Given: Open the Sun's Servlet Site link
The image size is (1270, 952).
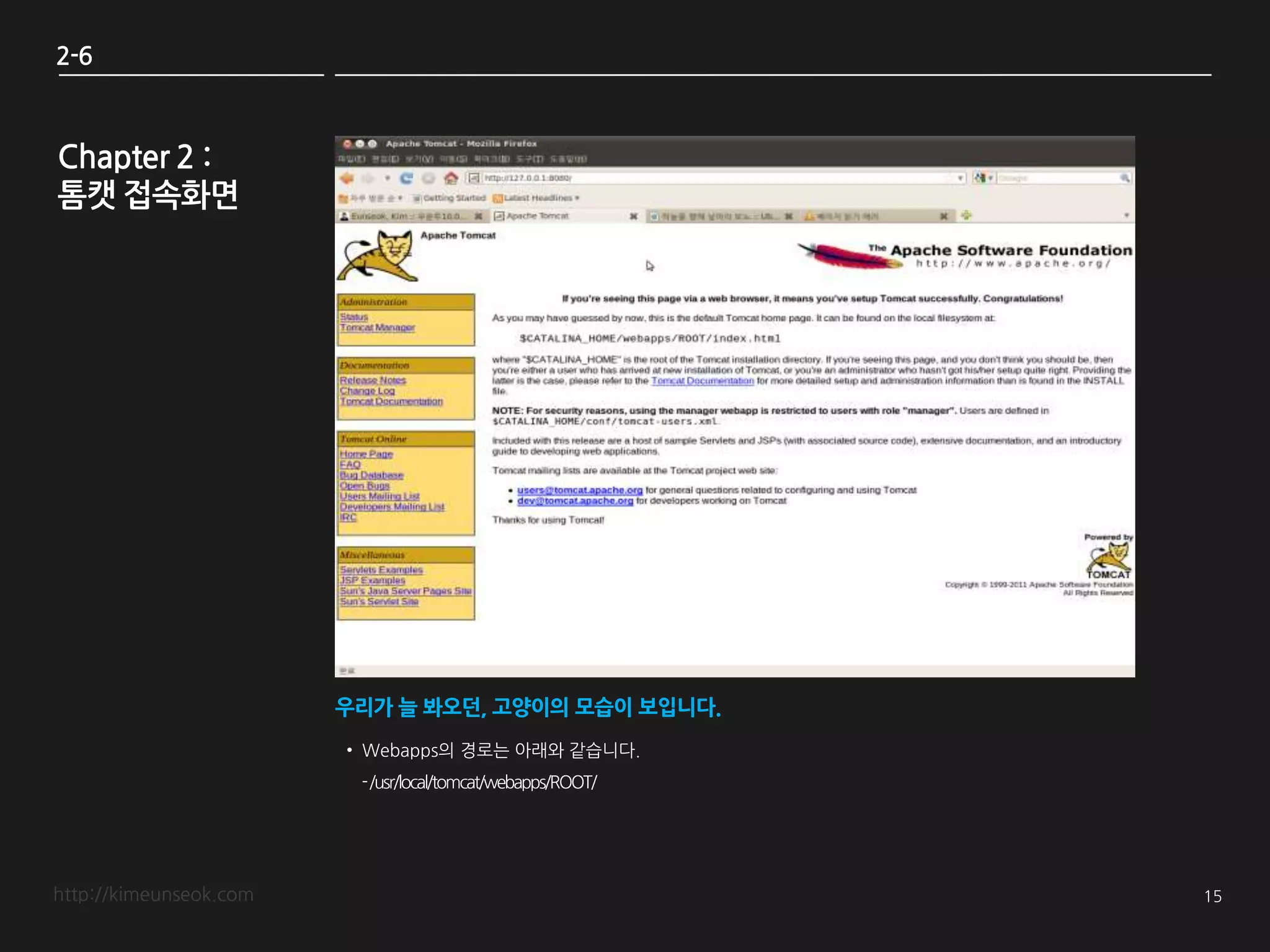Looking at the screenshot, I should (x=379, y=602).
